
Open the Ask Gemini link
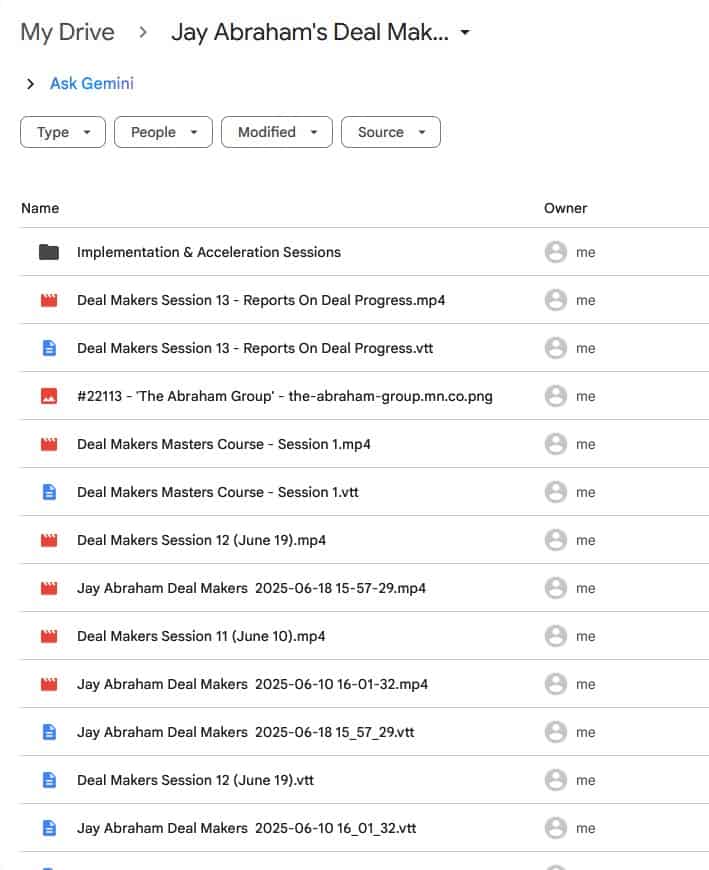[x=92, y=84]
